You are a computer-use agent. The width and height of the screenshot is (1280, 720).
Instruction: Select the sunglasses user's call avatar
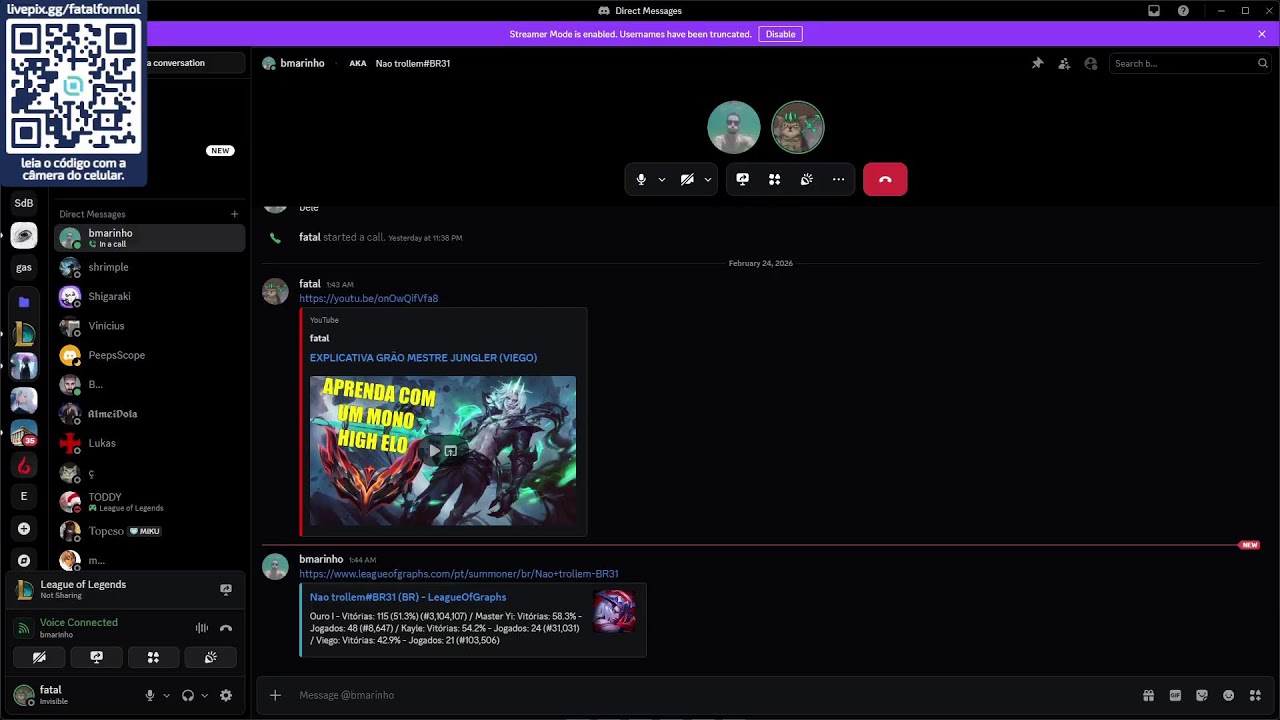tap(734, 127)
